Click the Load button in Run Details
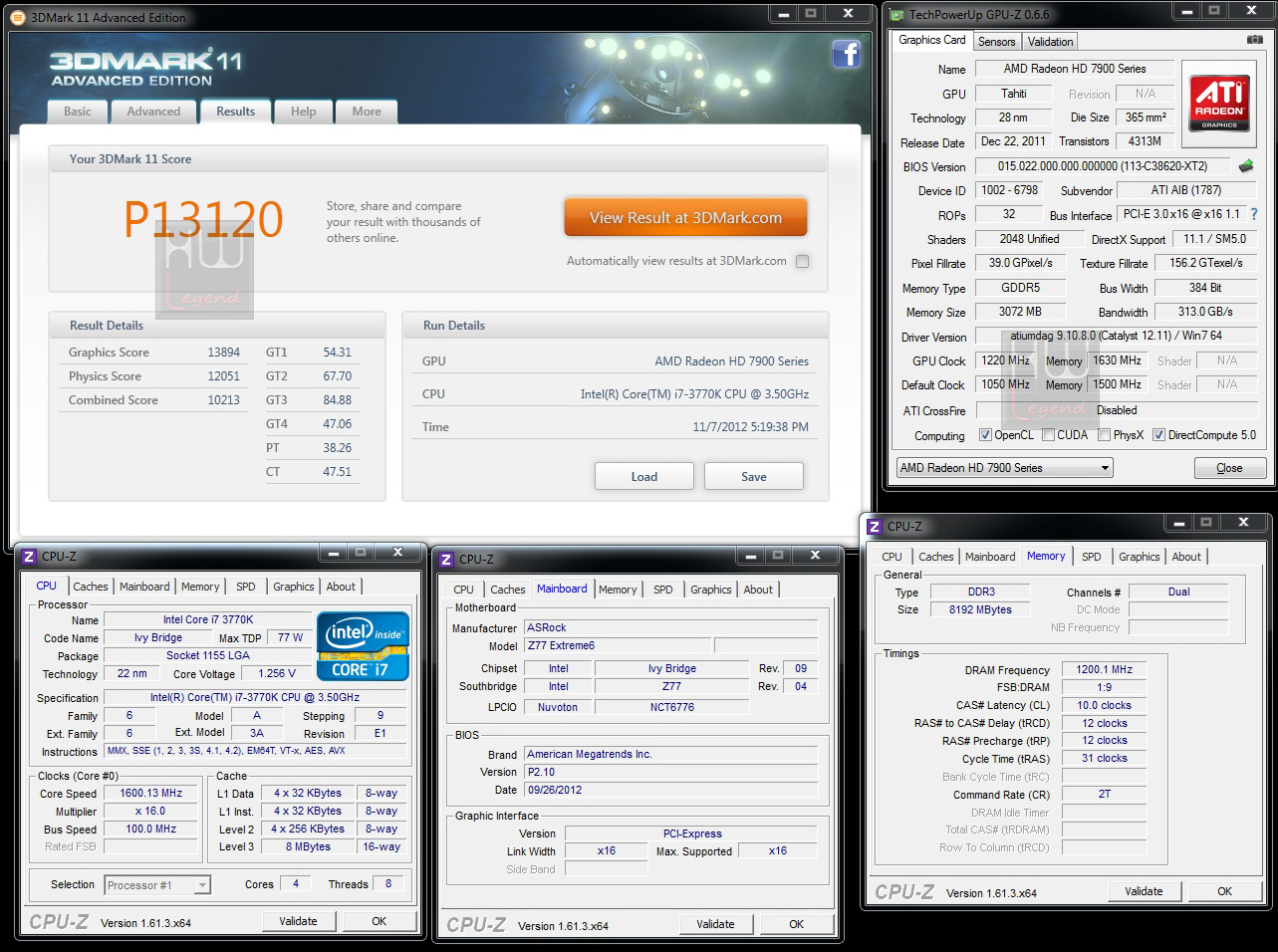This screenshot has height=952, width=1278. [644, 476]
